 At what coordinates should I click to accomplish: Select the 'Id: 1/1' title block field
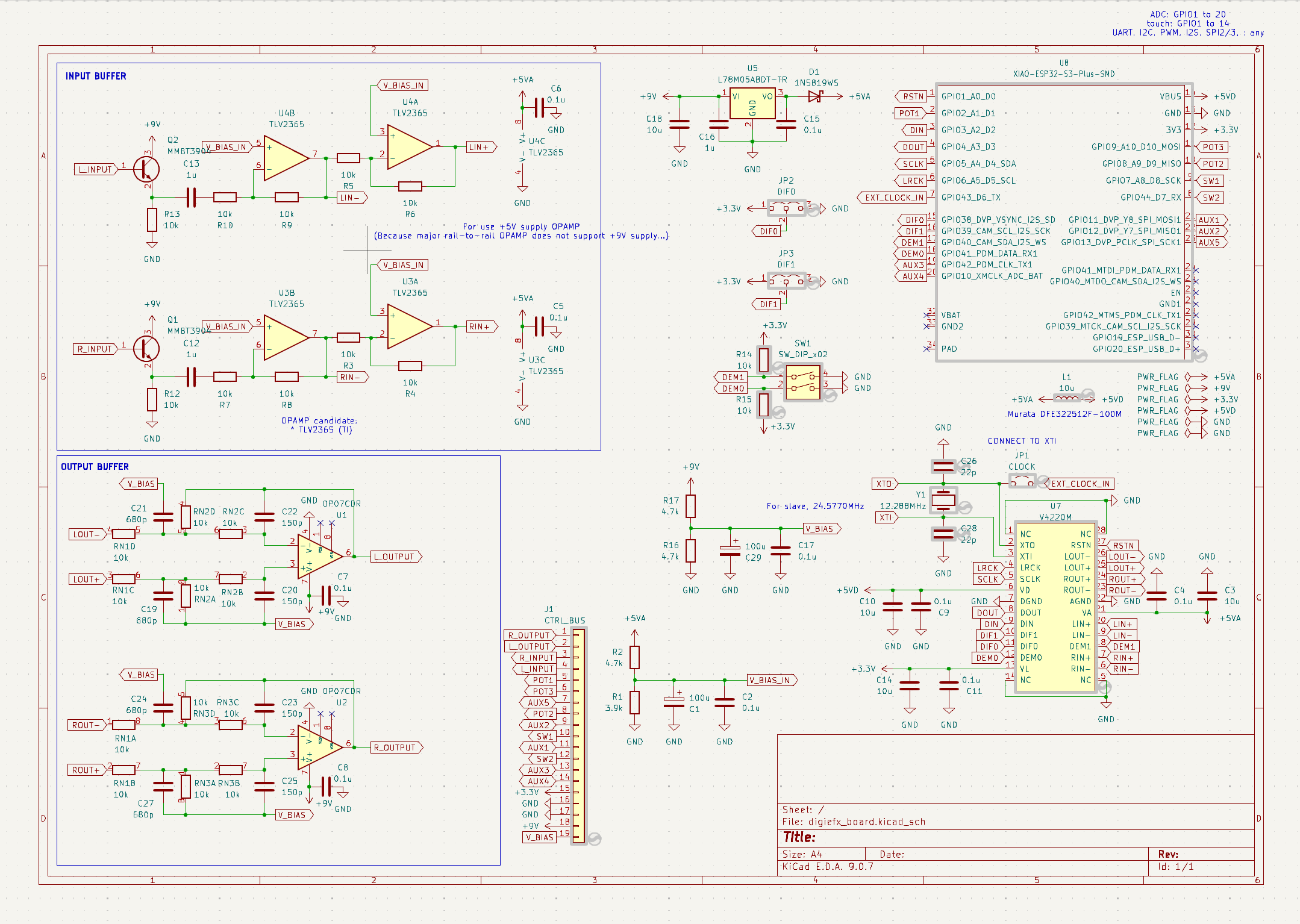tap(1176, 866)
